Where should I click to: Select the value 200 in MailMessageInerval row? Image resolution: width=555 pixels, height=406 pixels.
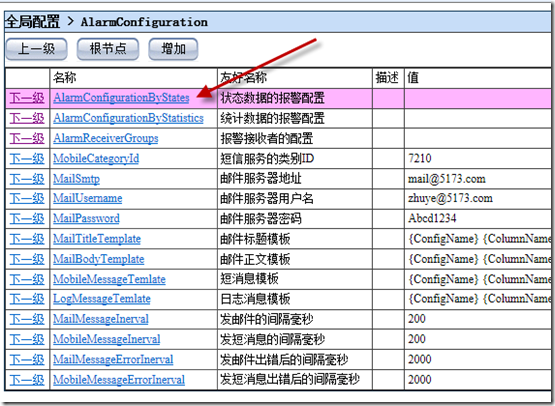(478, 319)
